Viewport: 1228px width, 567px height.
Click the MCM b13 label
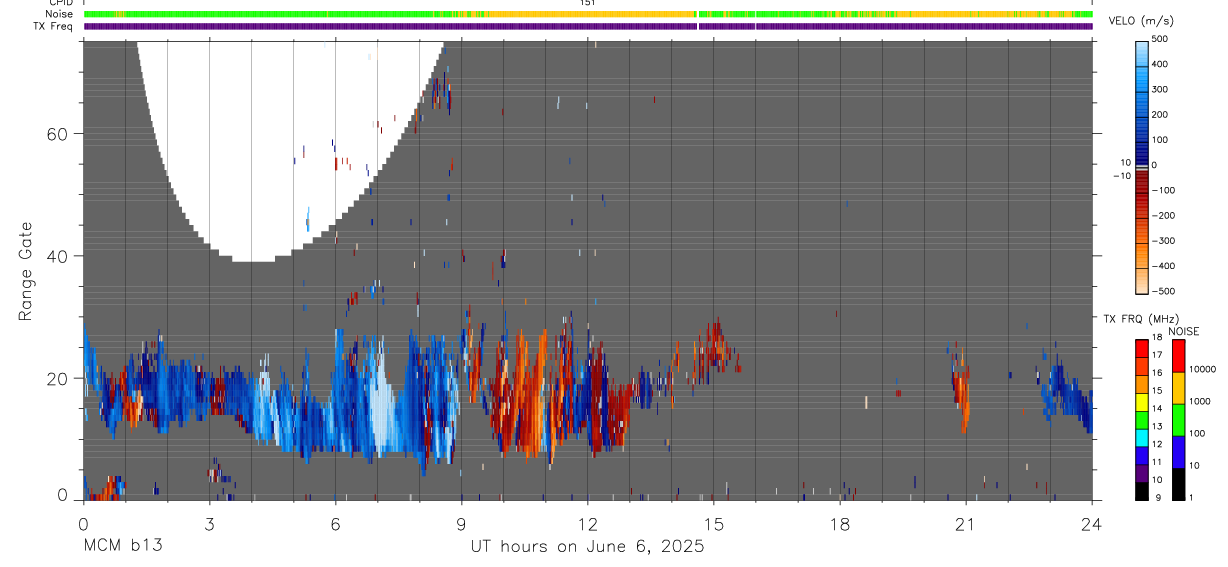[x=123, y=546]
